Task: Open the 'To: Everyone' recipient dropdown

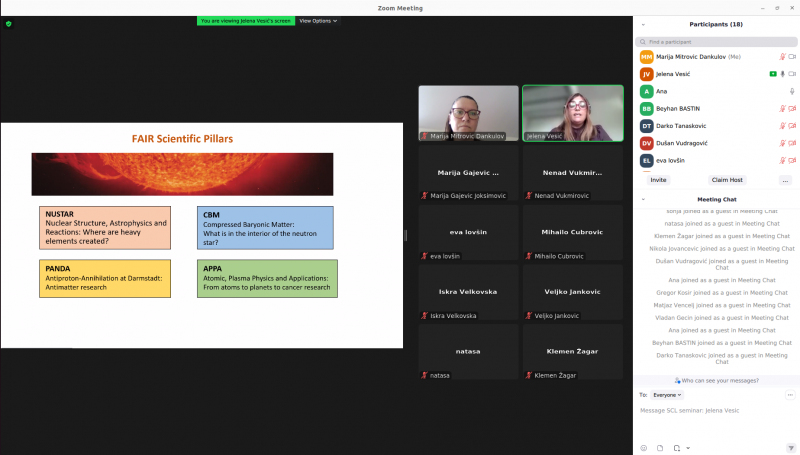Action: [x=667, y=395]
